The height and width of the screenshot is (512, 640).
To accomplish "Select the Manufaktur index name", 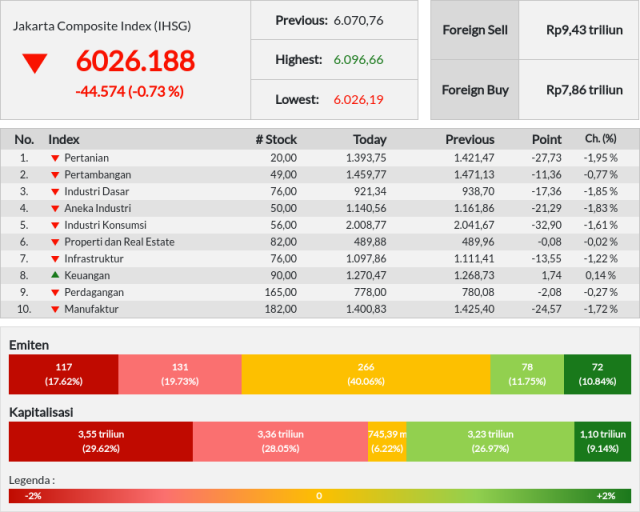I will point(91,309).
